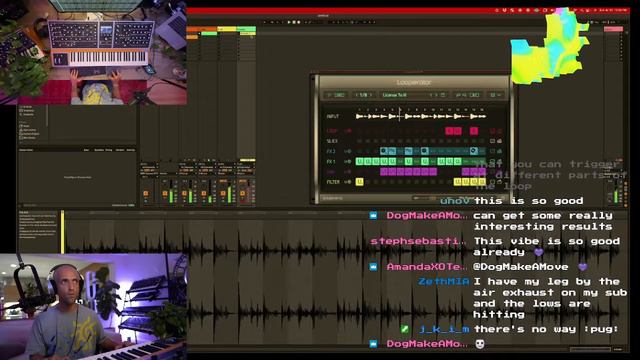
Task: Click the Play button in Ableton's transport
Action: click(x=289, y=22)
